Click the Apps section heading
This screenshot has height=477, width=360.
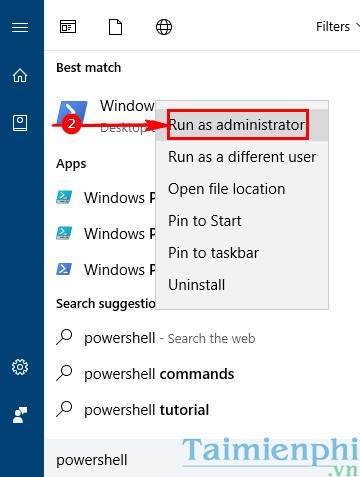click(71, 164)
